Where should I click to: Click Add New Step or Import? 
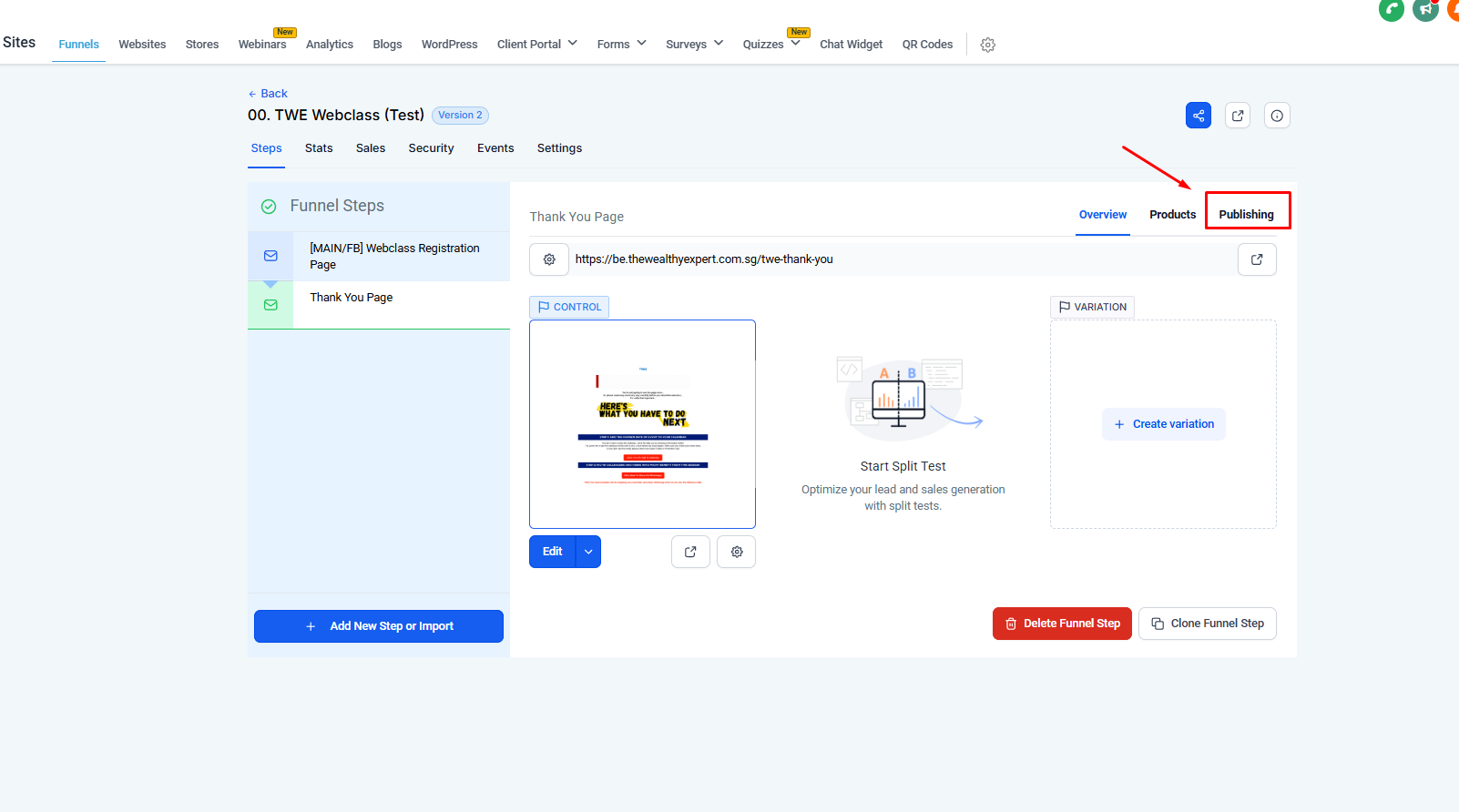click(x=379, y=626)
